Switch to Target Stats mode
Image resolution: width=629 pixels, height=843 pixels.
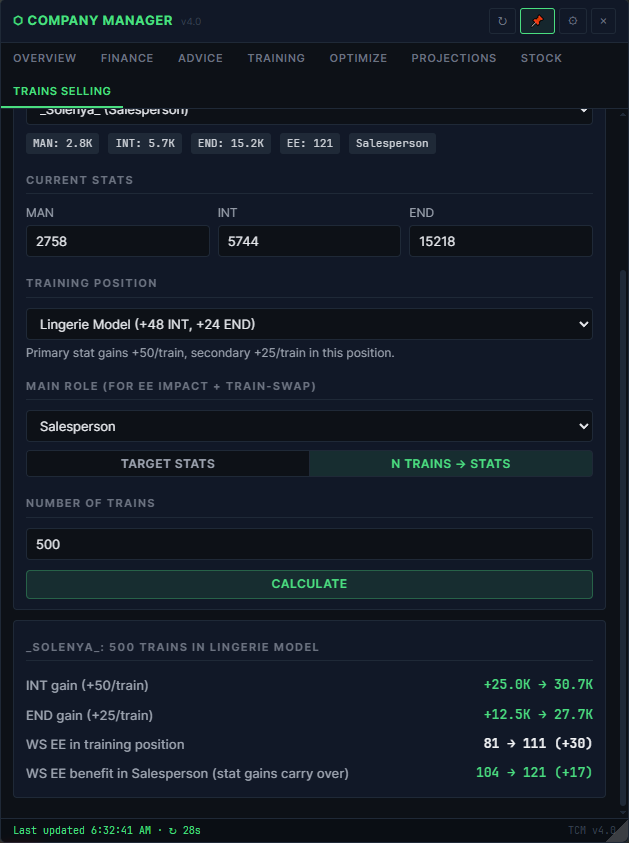[x=168, y=463]
